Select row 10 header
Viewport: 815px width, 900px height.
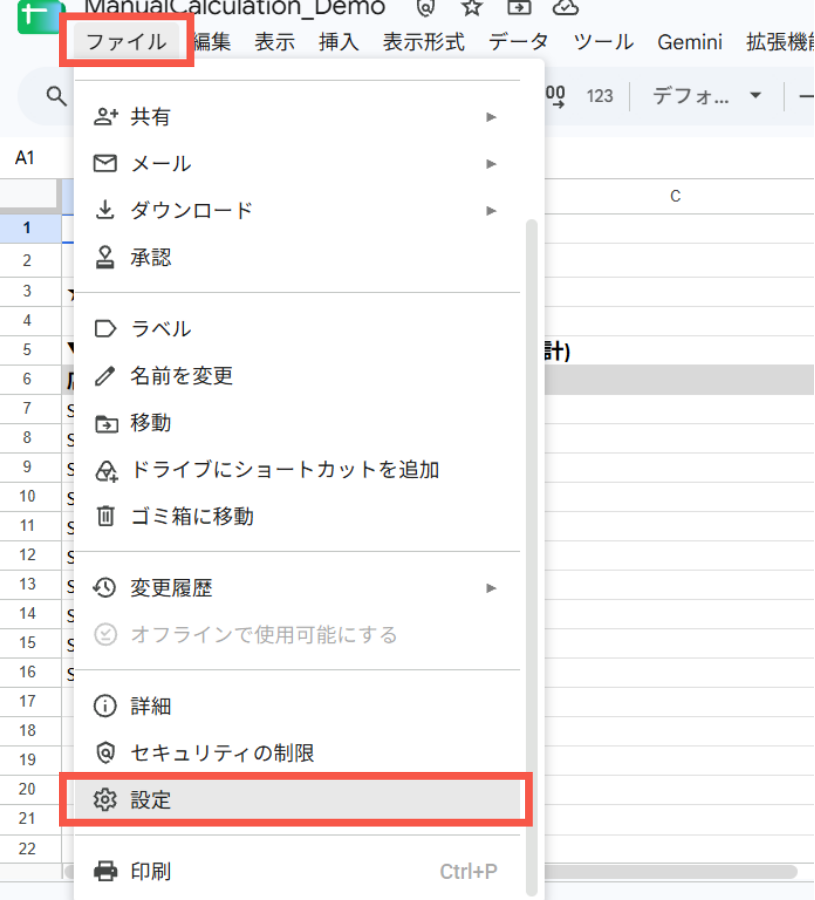(27, 496)
